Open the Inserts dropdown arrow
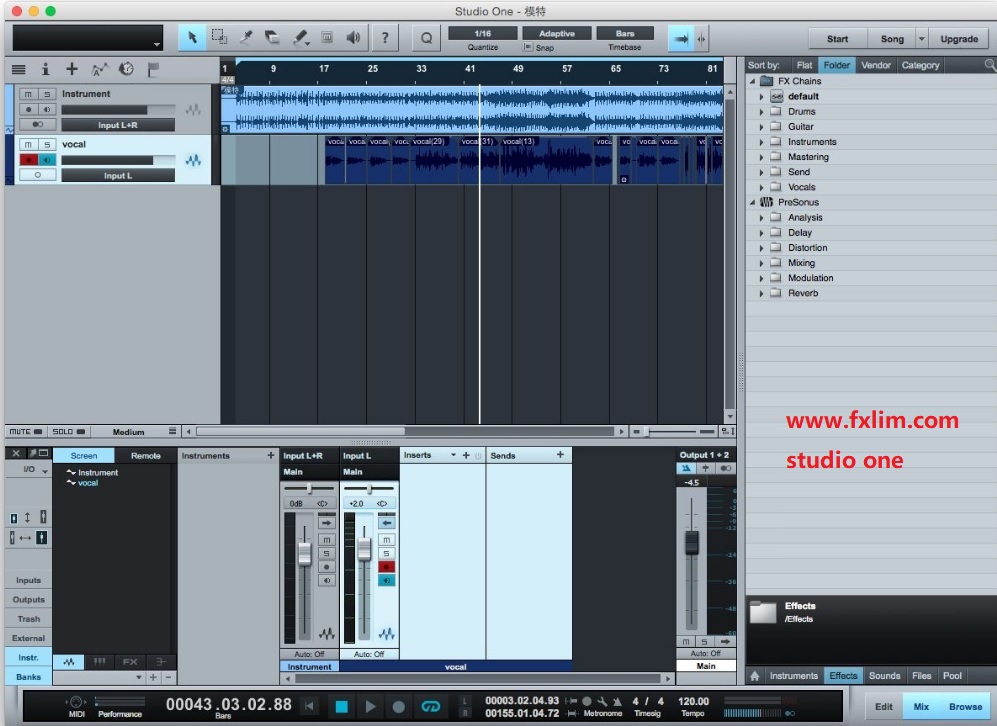The image size is (997, 726). [x=453, y=455]
